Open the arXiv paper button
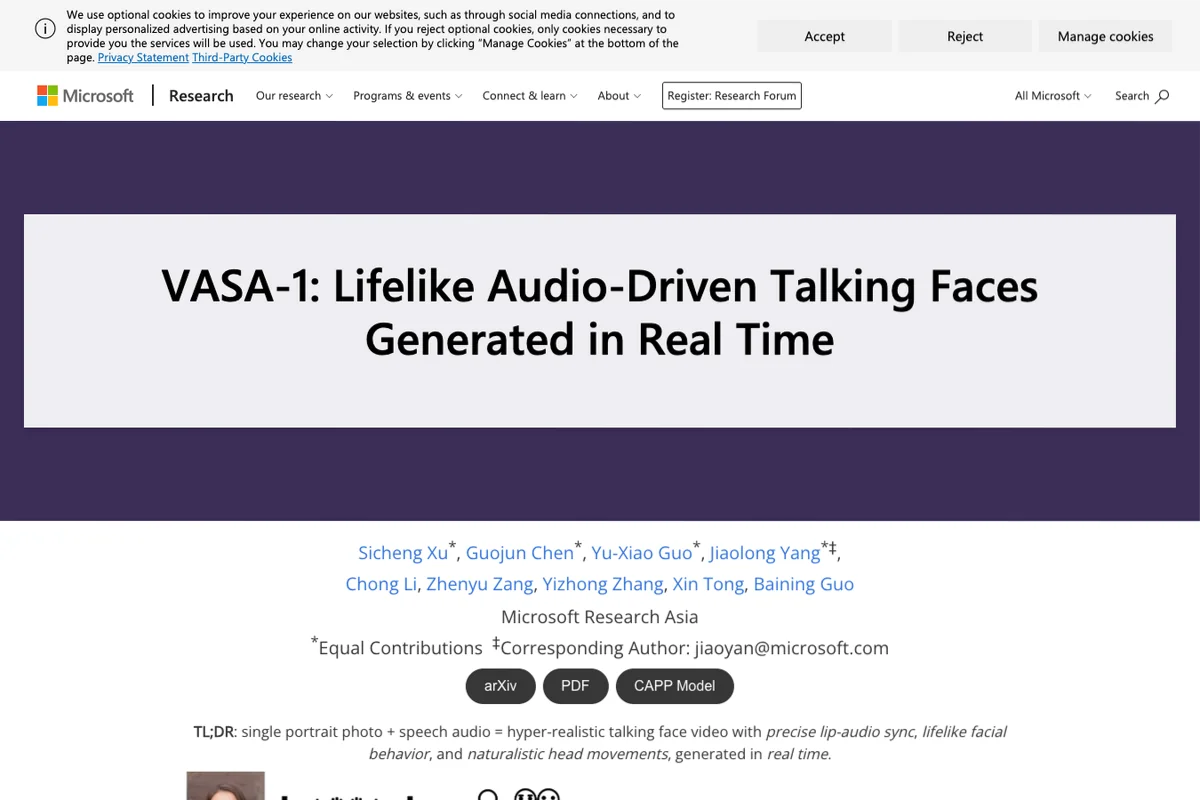Viewport: 1200px width, 800px height. point(501,686)
